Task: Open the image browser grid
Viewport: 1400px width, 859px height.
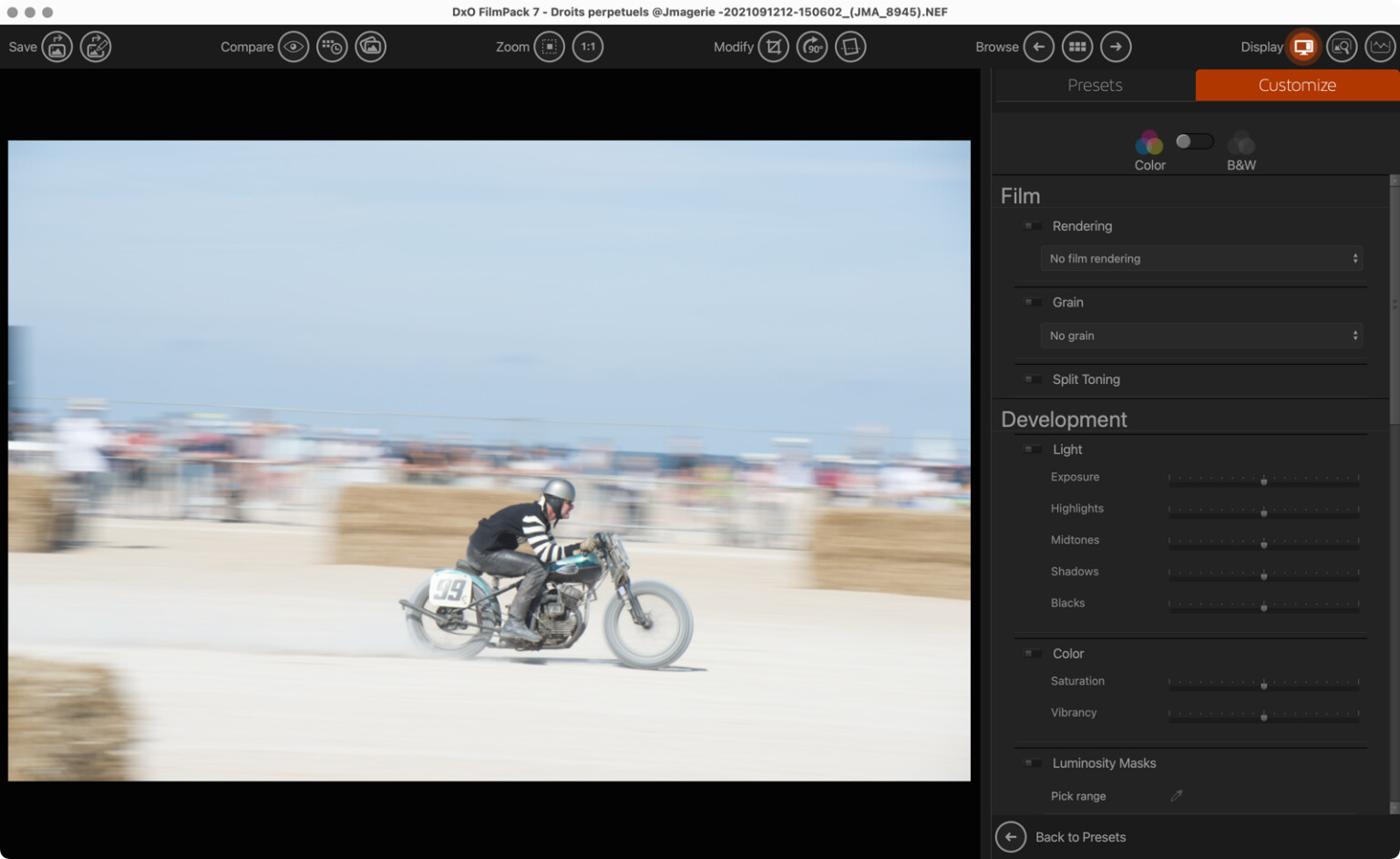Action: click(x=1077, y=47)
